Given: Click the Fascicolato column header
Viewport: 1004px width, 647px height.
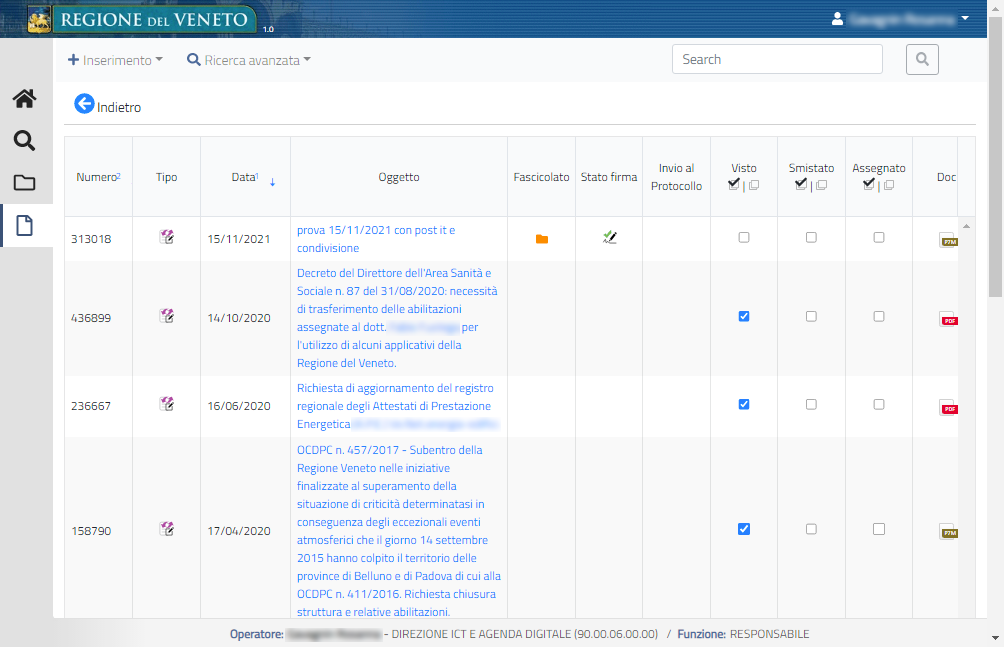Looking at the screenshot, I should [541, 177].
